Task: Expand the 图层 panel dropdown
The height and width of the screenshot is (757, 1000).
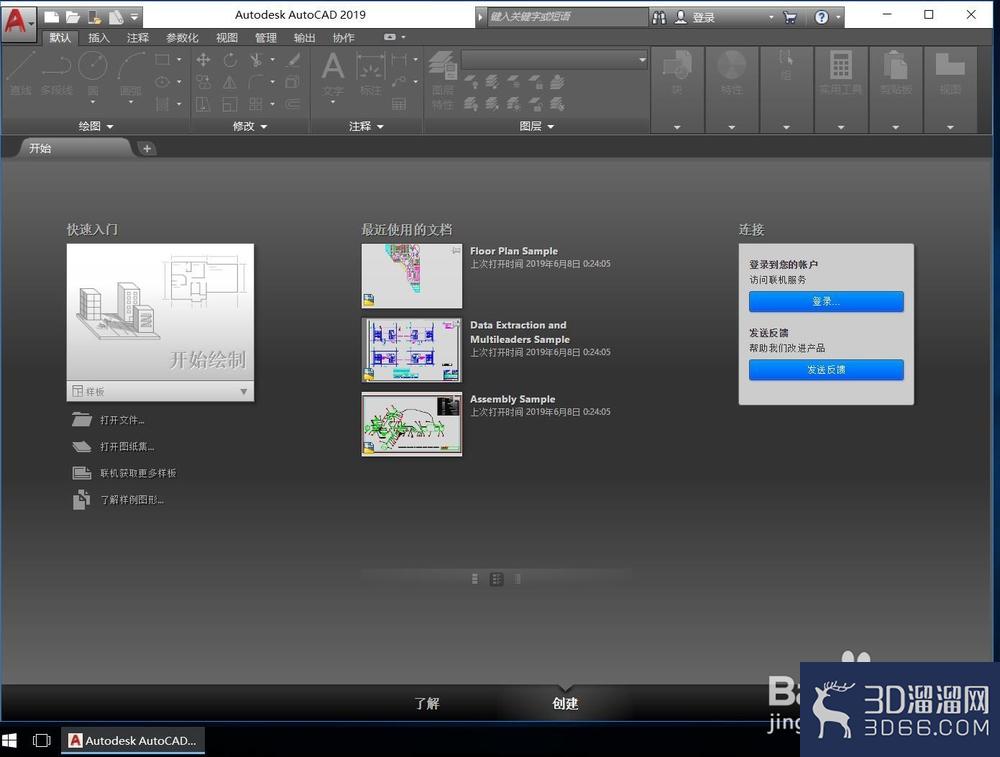Action: coord(536,126)
